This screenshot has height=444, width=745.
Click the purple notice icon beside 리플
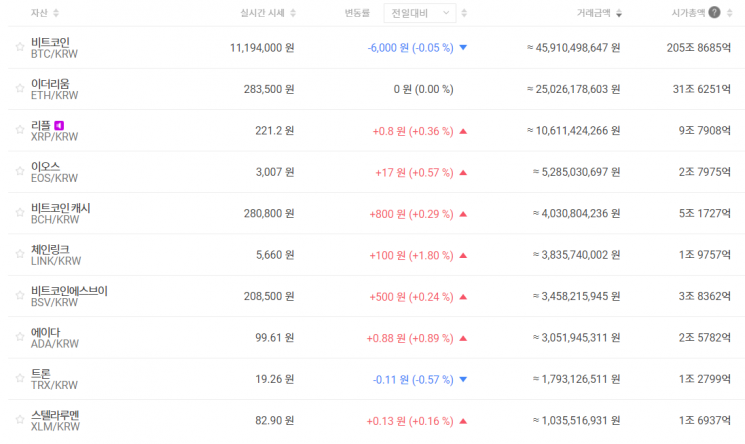click(x=59, y=125)
